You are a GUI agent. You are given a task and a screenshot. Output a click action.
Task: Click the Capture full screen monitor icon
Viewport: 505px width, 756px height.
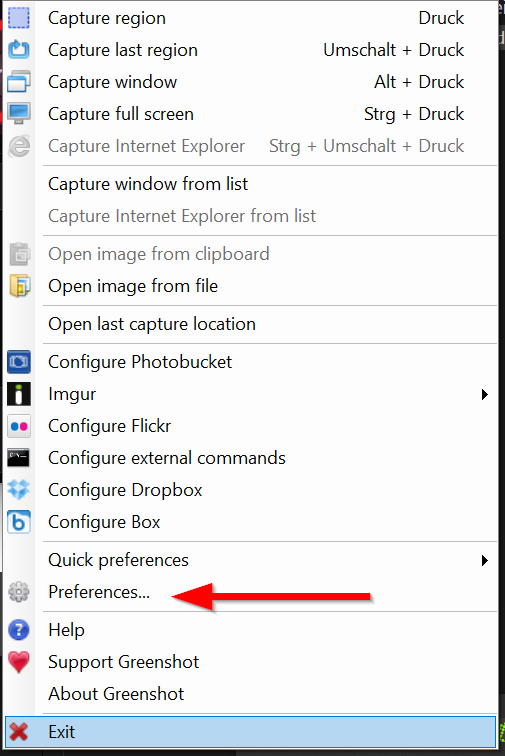(x=19, y=114)
